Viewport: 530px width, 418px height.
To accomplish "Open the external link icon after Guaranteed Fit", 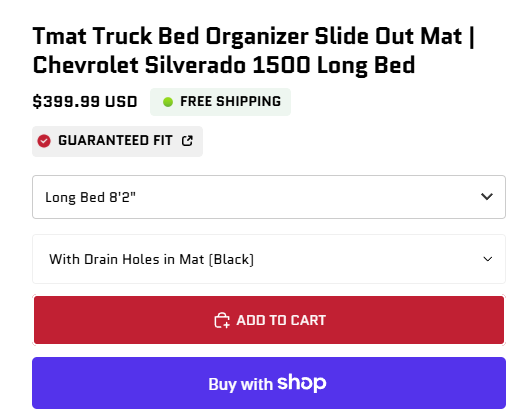I will tap(187, 141).
